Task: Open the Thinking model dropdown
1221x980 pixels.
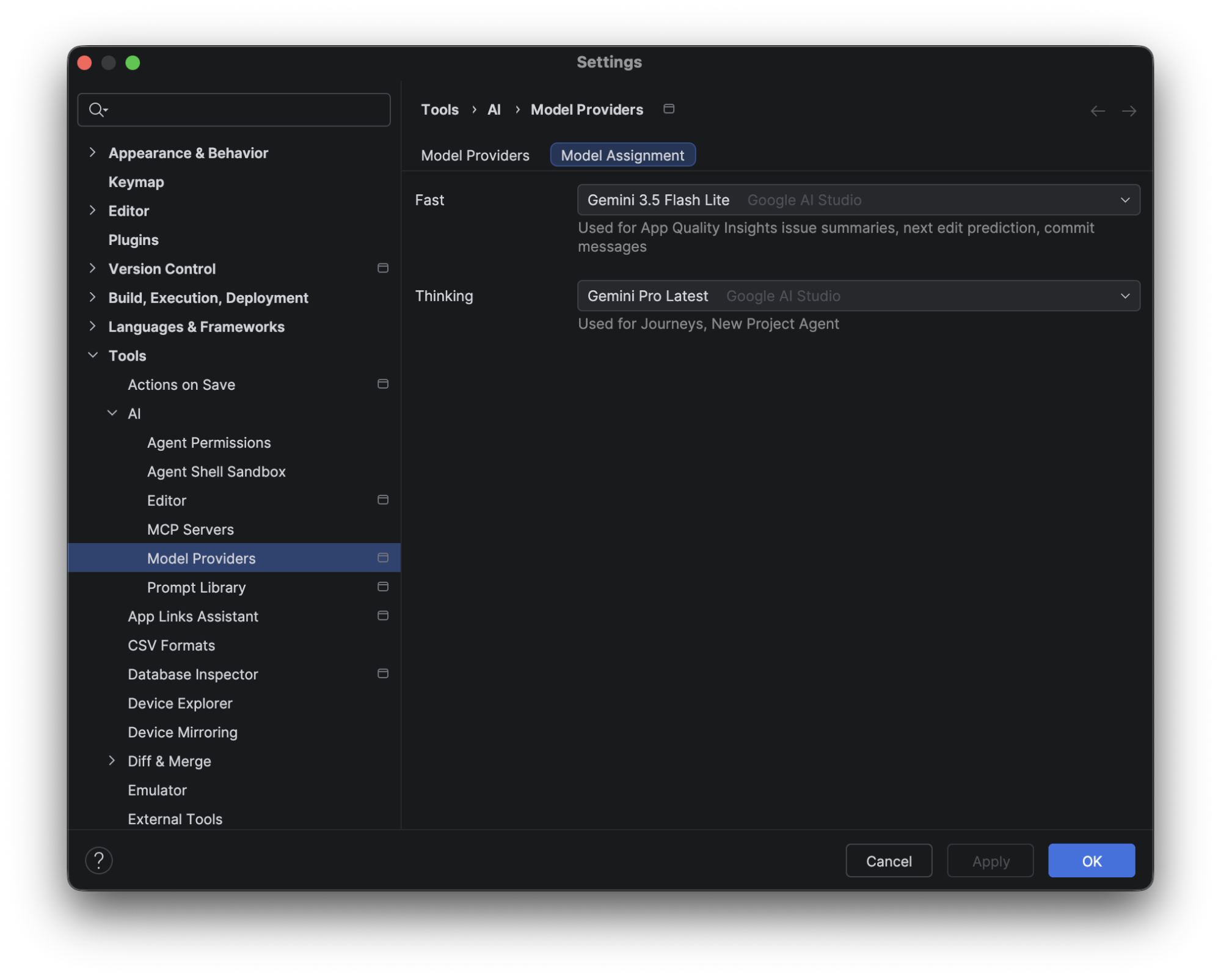Action: coord(858,296)
